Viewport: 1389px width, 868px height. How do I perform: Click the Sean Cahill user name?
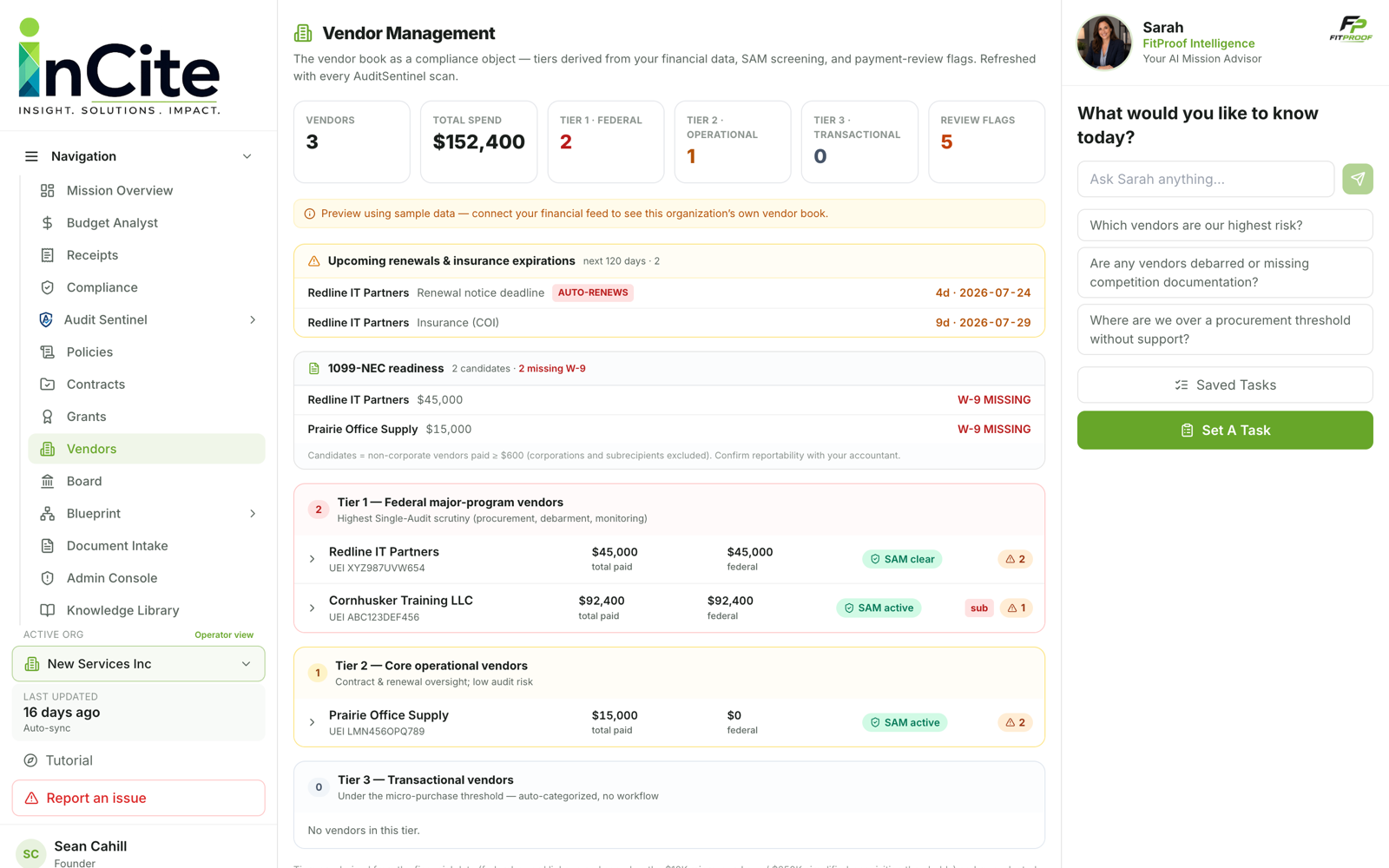tap(90, 846)
